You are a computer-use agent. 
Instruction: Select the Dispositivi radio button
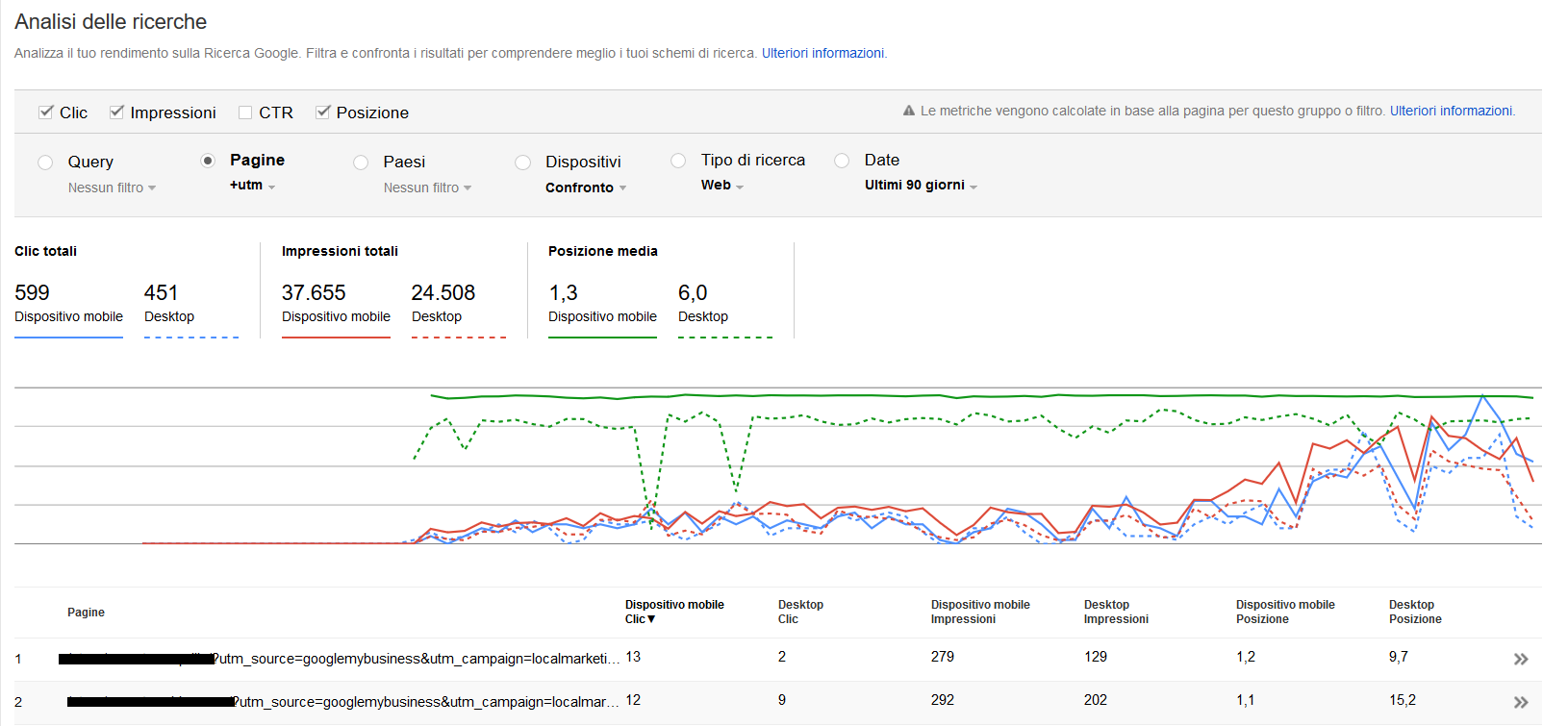(522, 163)
